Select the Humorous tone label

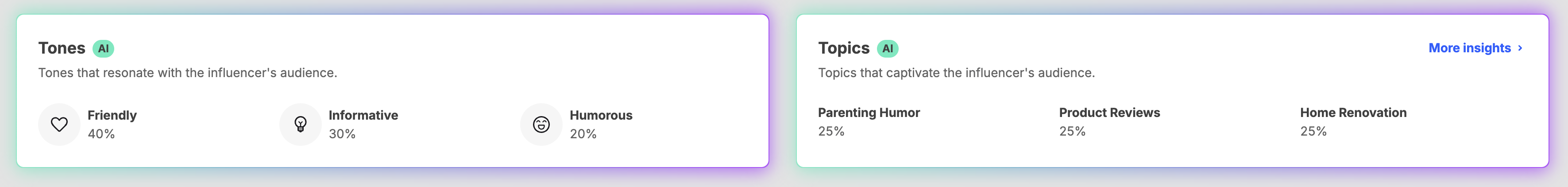click(601, 115)
